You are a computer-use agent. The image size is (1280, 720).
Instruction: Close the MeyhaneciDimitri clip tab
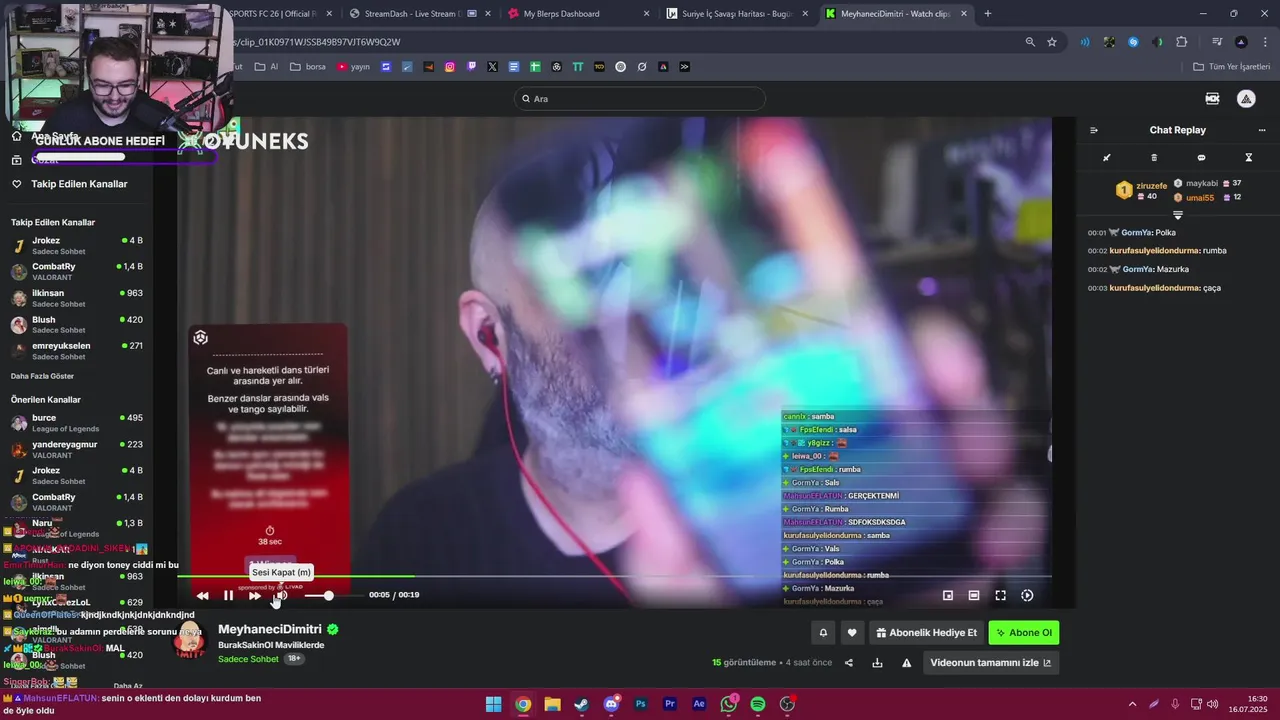(x=964, y=14)
